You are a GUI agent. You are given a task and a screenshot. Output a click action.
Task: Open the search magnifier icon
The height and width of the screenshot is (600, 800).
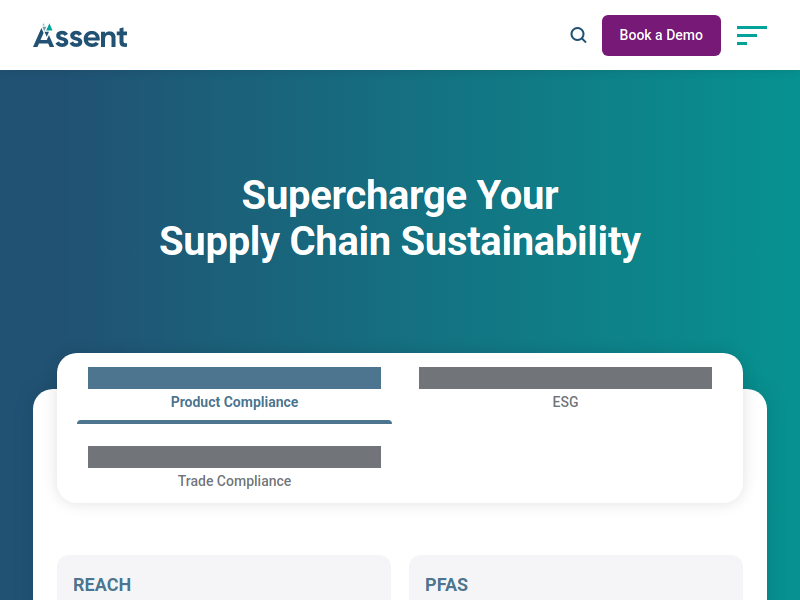pos(578,35)
